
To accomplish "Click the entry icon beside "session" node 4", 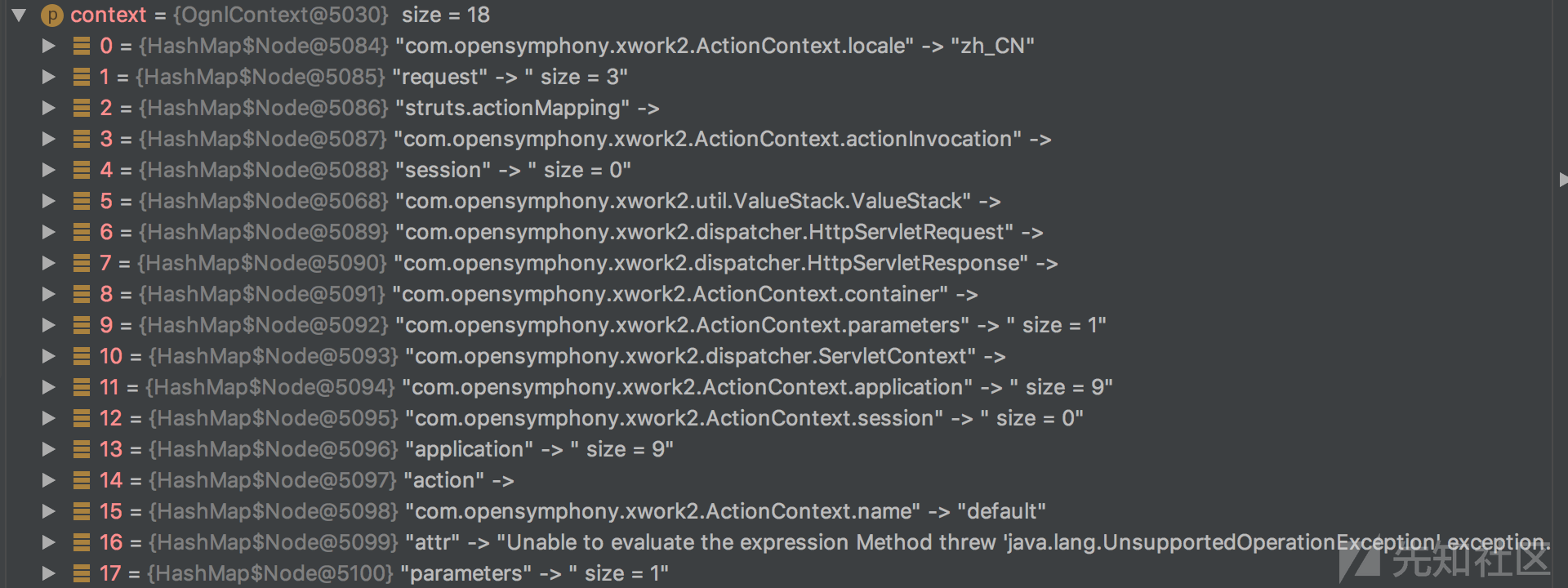I will tap(82, 170).
